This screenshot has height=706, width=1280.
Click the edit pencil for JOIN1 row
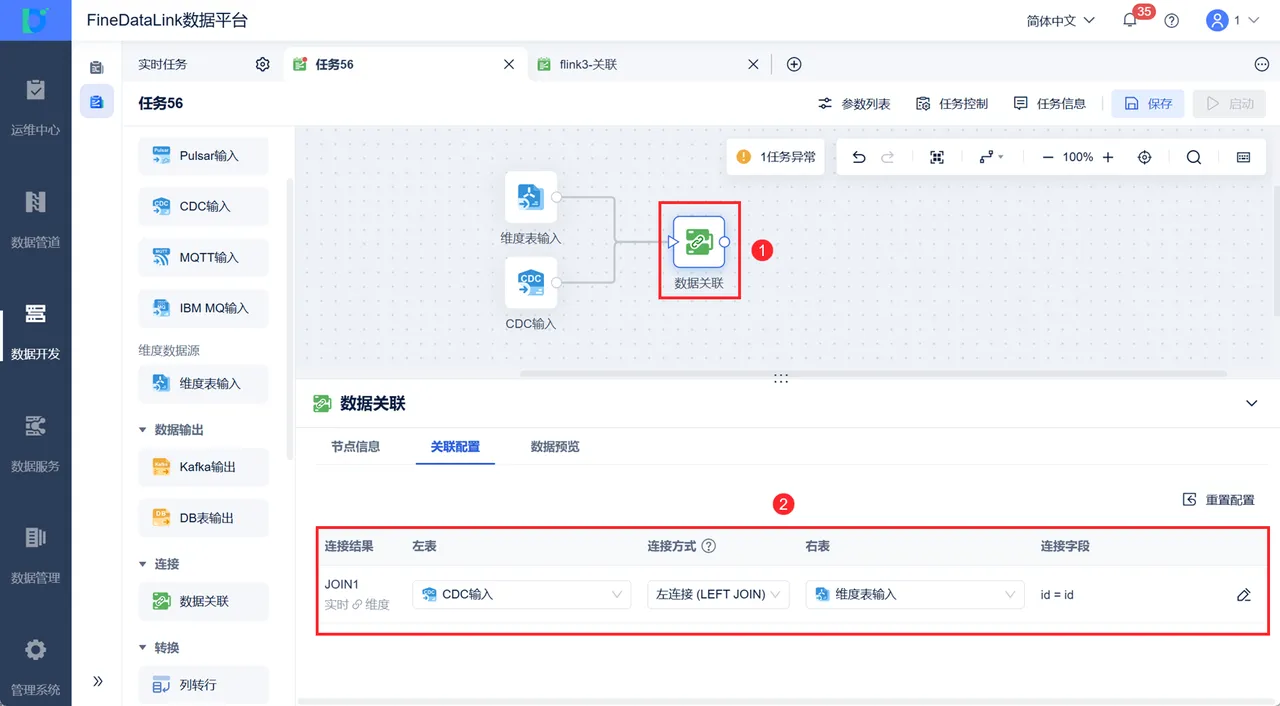(1244, 595)
